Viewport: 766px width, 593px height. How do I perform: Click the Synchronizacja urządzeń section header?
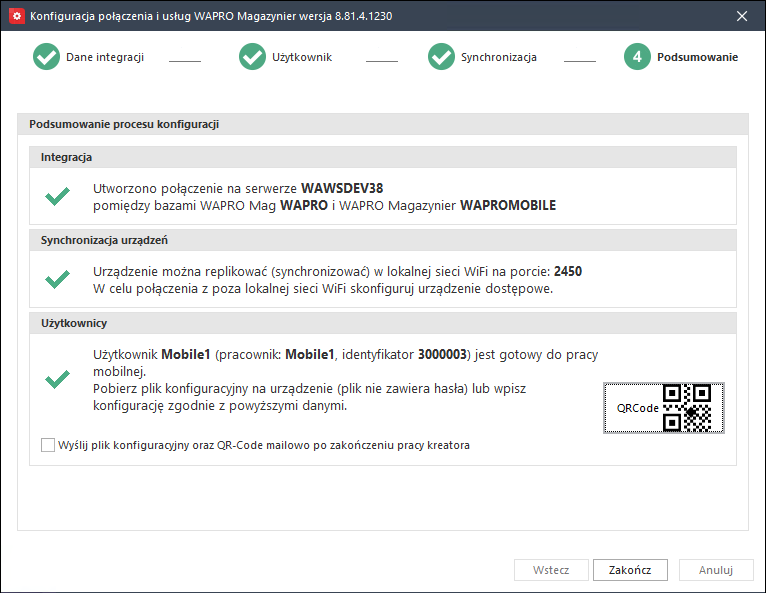point(383,240)
